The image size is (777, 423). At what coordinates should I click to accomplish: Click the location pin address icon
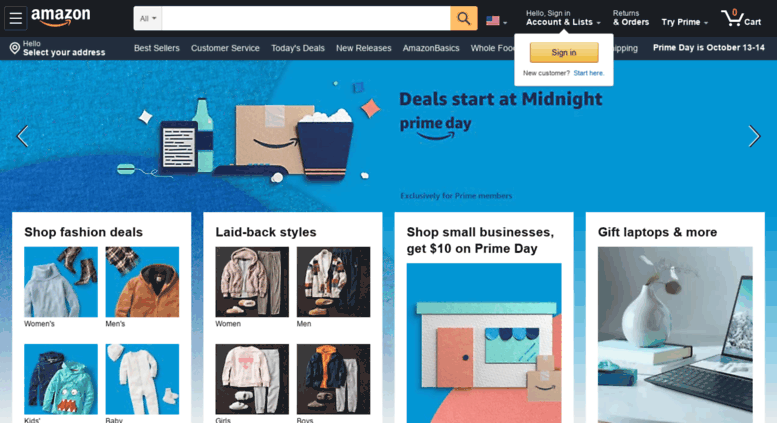15,48
